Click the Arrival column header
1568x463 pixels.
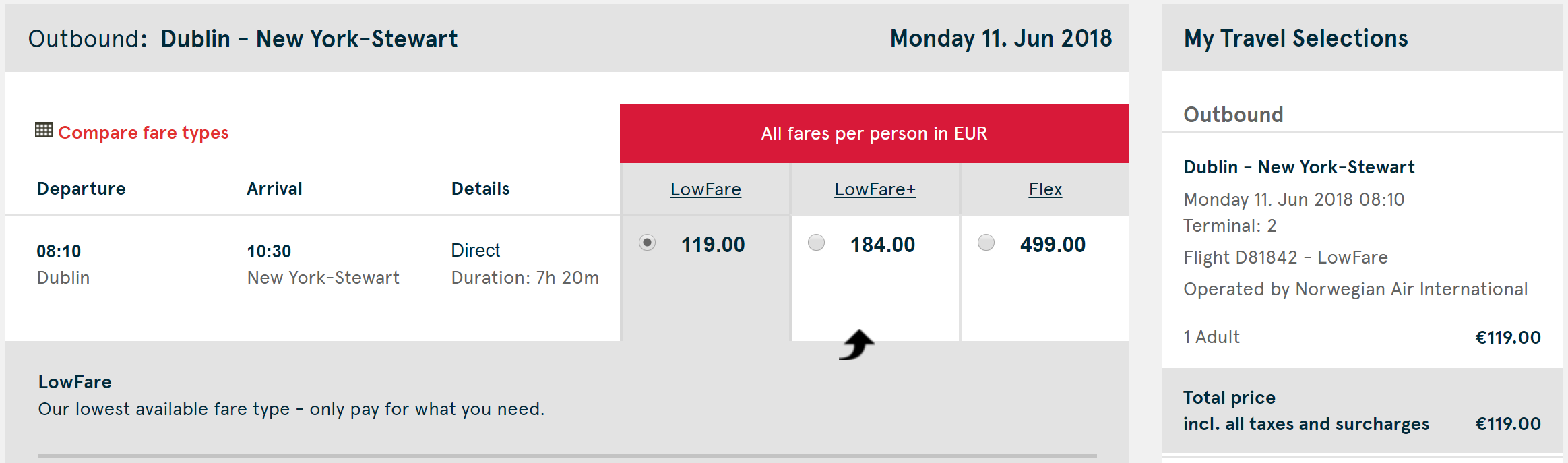click(x=274, y=189)
